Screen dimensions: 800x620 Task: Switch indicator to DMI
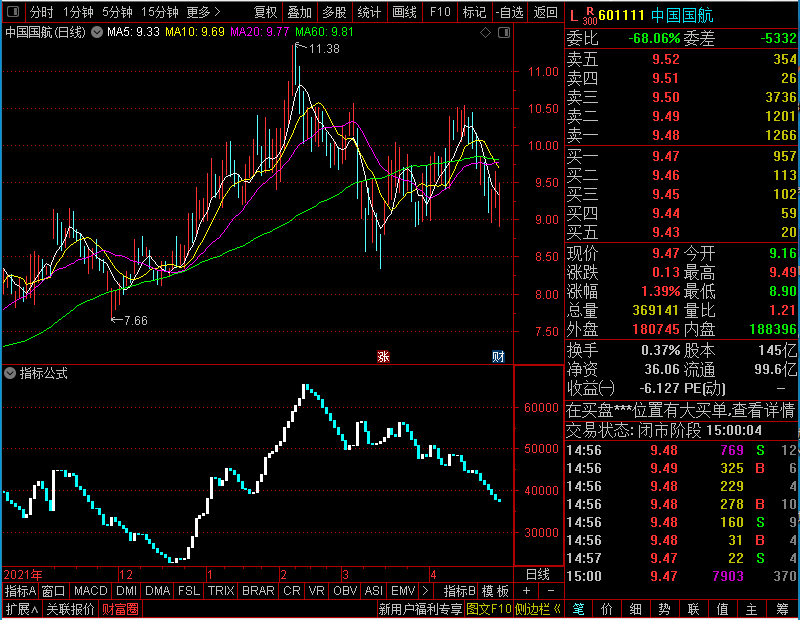point(127,591)
